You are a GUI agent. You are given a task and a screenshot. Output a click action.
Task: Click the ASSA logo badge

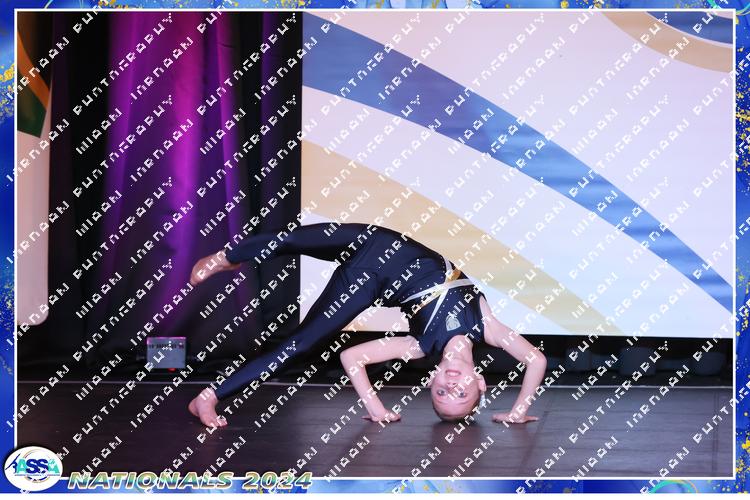33,468
